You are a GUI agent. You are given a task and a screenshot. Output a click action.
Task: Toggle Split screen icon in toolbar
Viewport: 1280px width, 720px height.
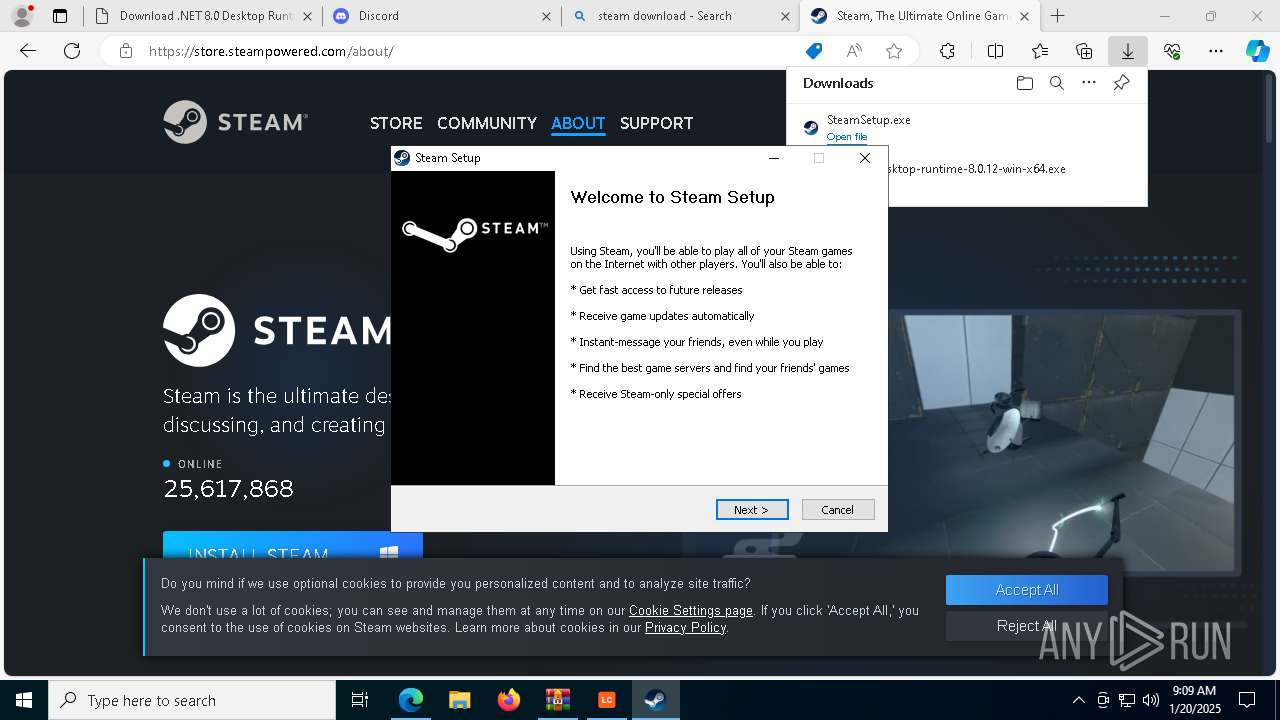(x=995, y=51)
